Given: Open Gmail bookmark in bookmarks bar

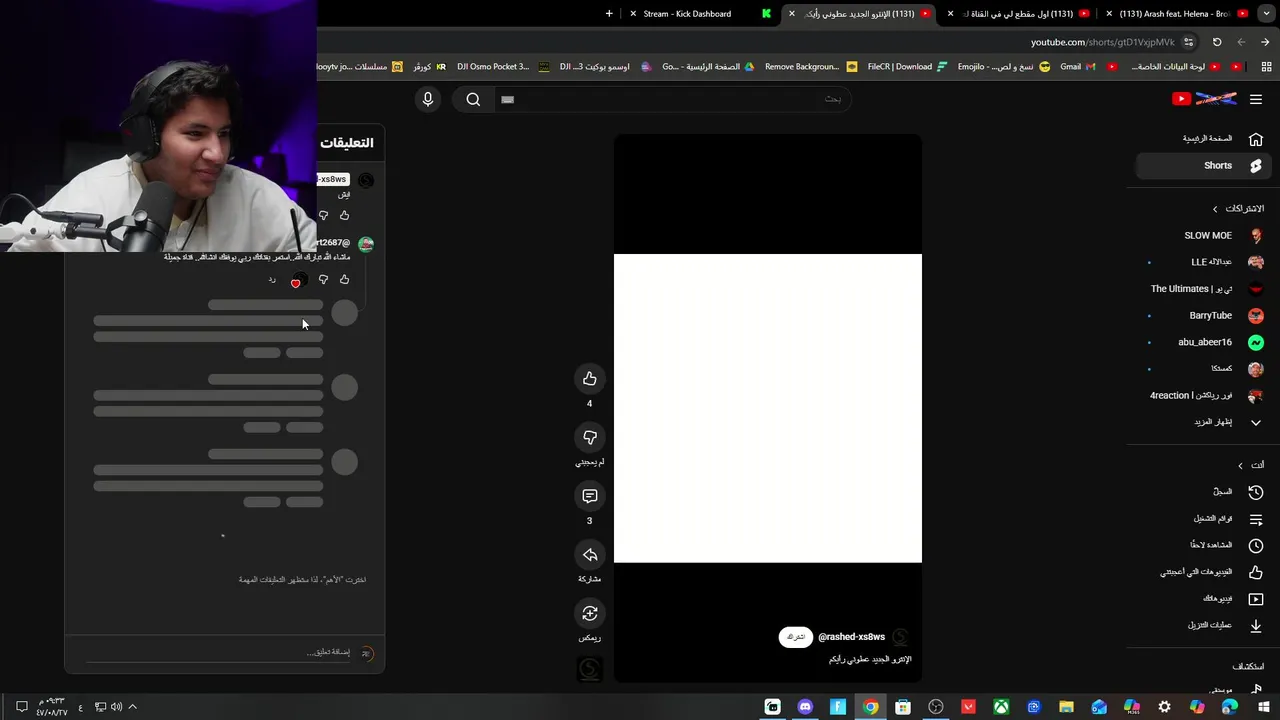Looking at the screenshot, I should pos(1077,67).
